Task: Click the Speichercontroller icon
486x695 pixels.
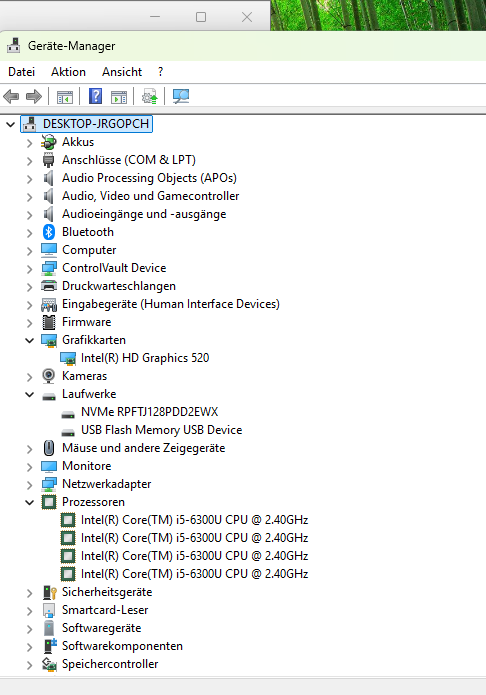Action: pyautogui.click(x=49, y=664)
